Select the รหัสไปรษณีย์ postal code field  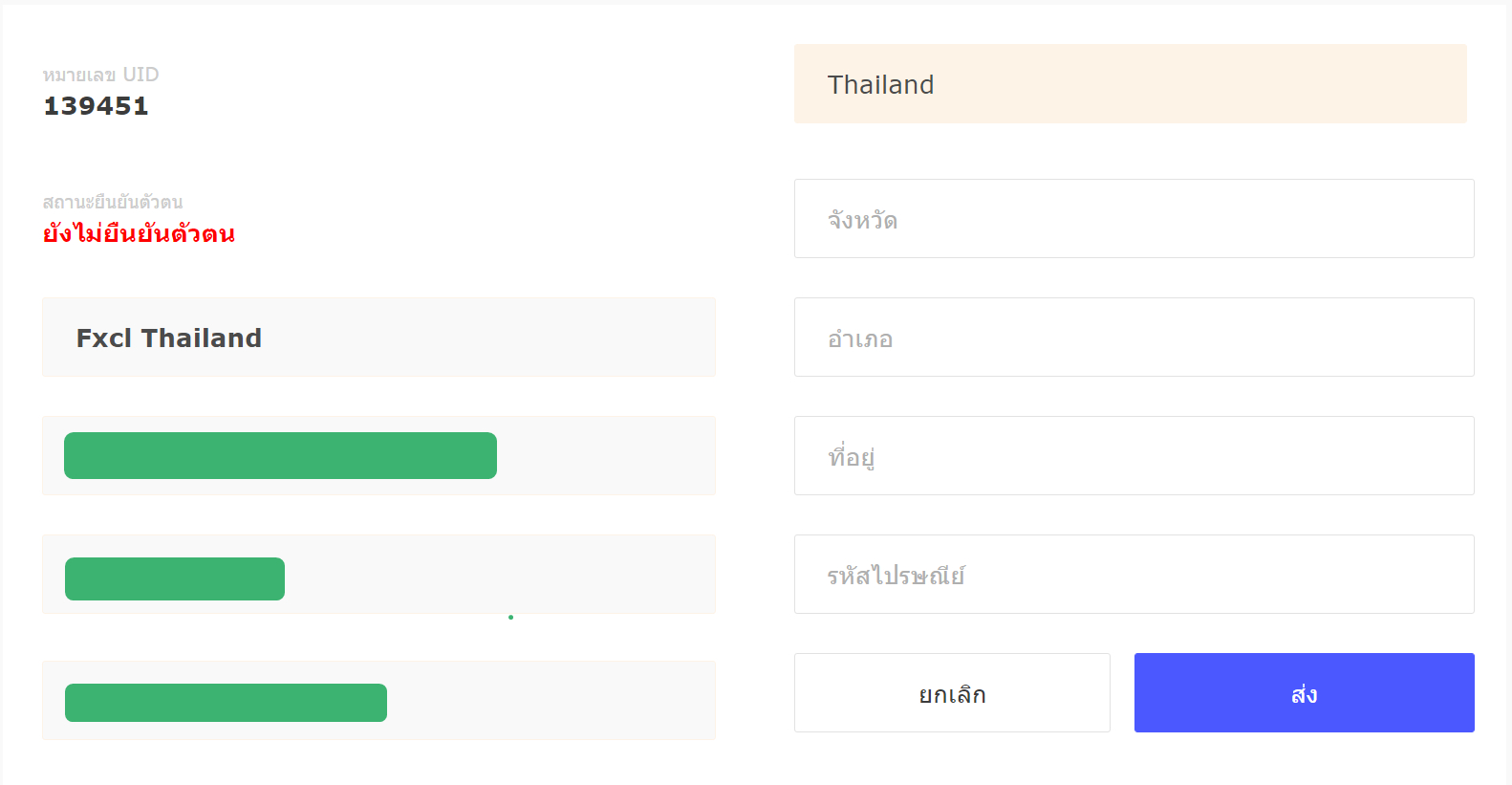(1134, 575)
